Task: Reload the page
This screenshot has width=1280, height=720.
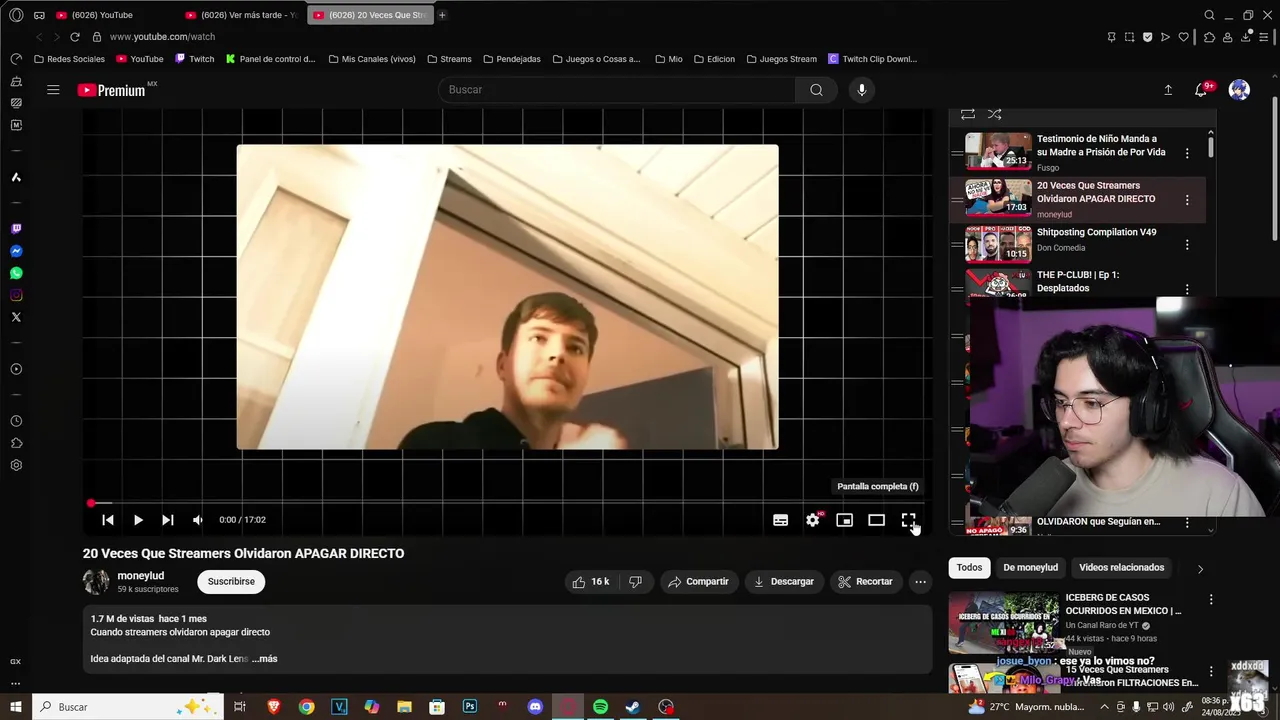Action: coord(75,37)
